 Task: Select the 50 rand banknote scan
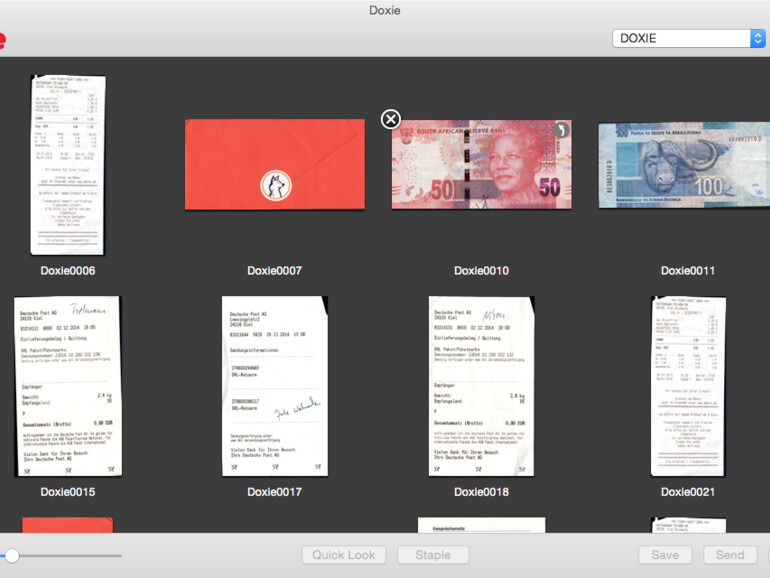point(482,165)
